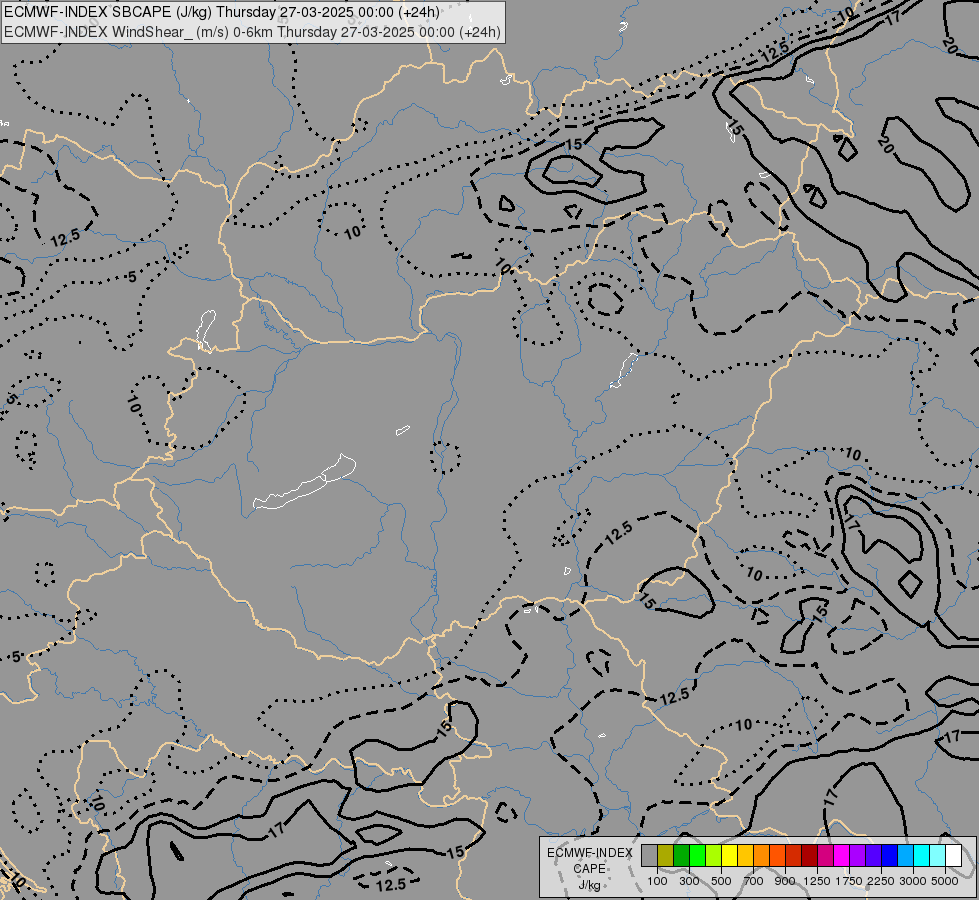
Task: Click the legend title 'ECMWF-INDEX CAPE J/kg'
Action: [x=590, y=869]
